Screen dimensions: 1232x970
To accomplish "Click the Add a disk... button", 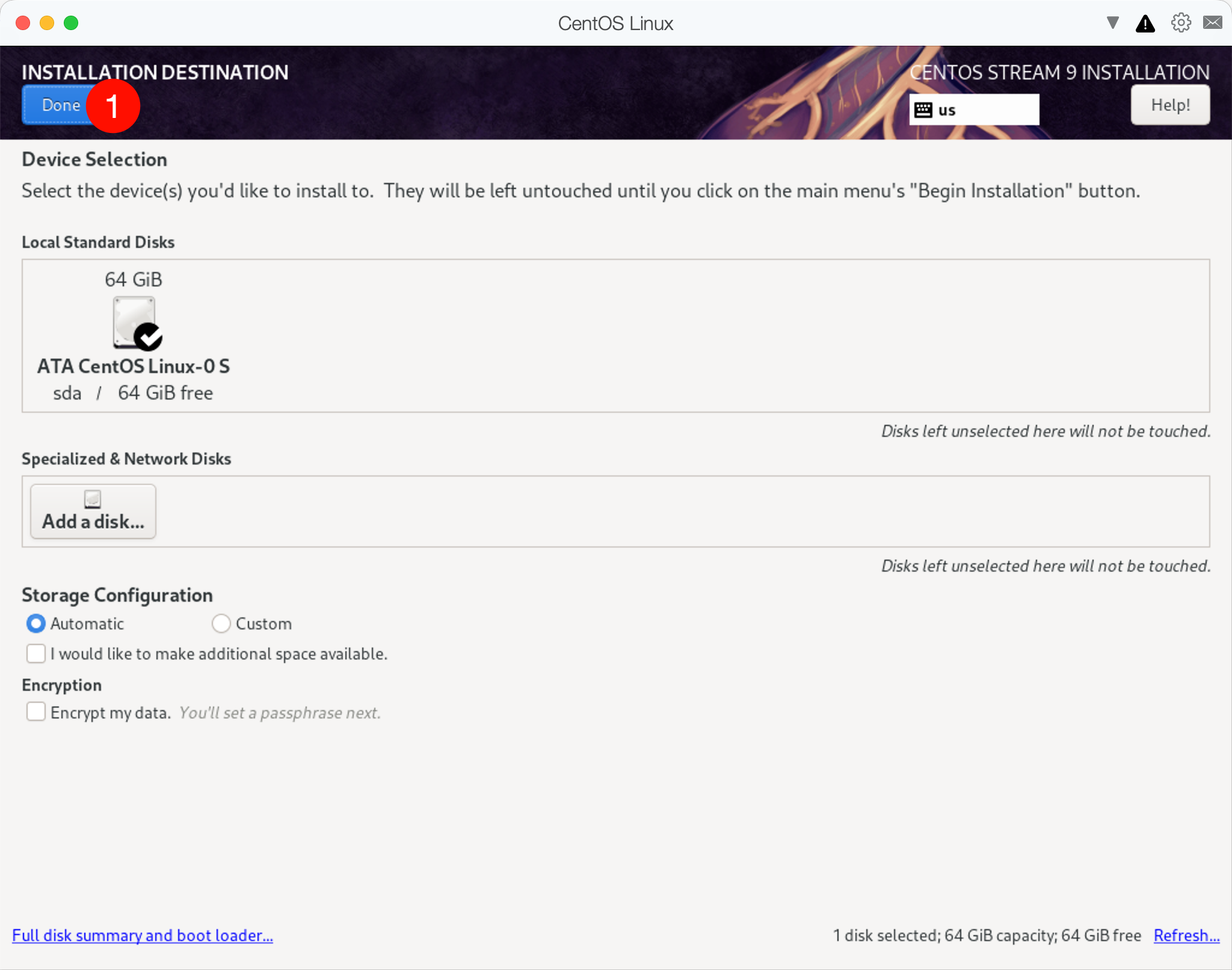I will coord(93,511).
